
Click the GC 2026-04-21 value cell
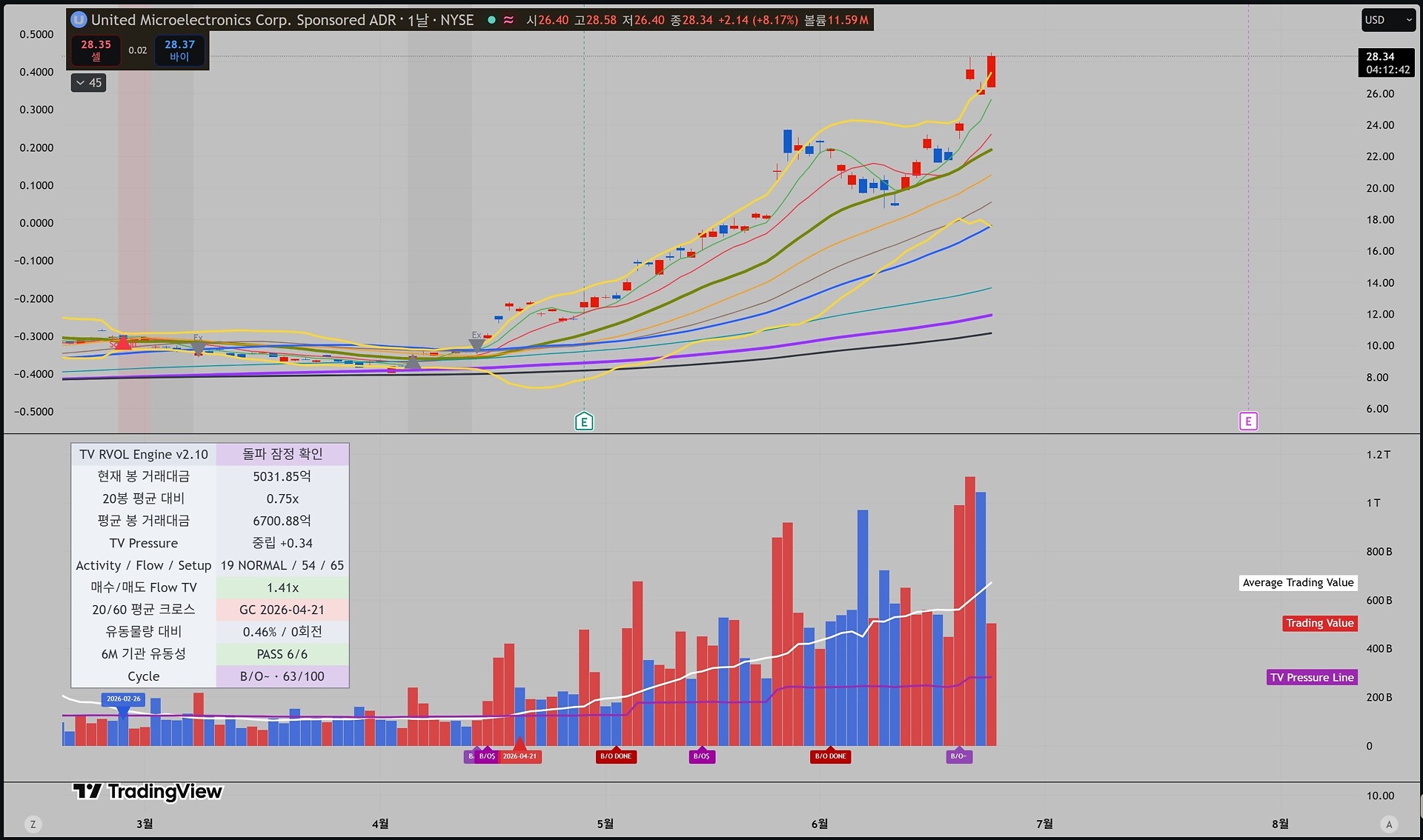pos(282,610)
